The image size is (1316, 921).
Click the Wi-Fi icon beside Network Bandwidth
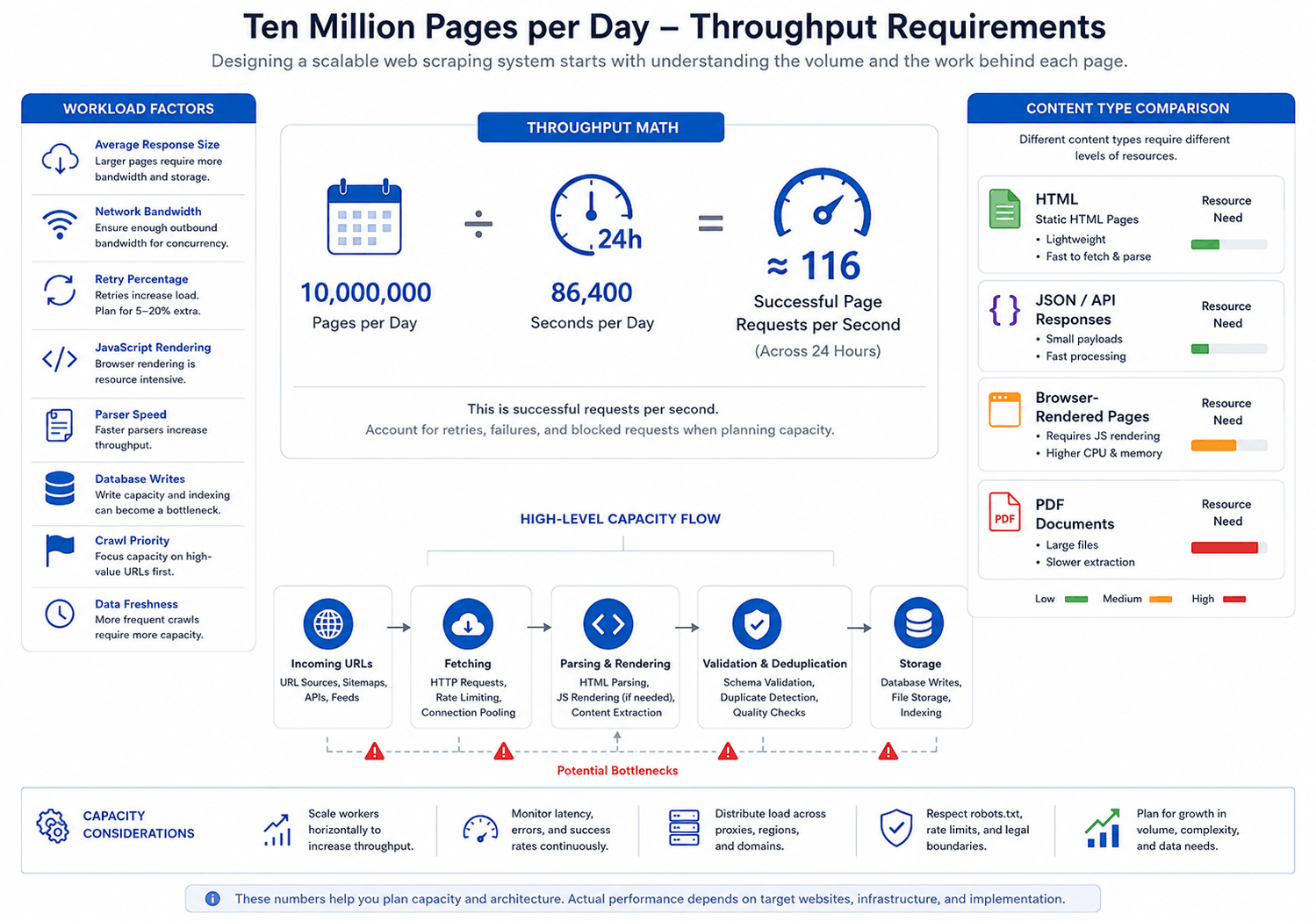(x=60, y=225)
